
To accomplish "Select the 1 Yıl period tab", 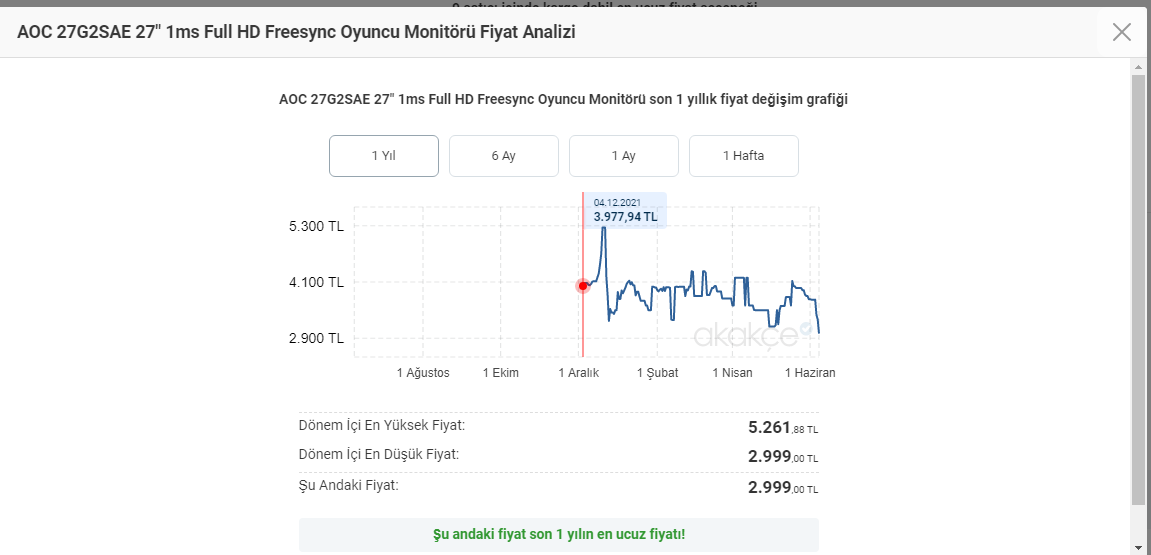I will coord(384,156).
